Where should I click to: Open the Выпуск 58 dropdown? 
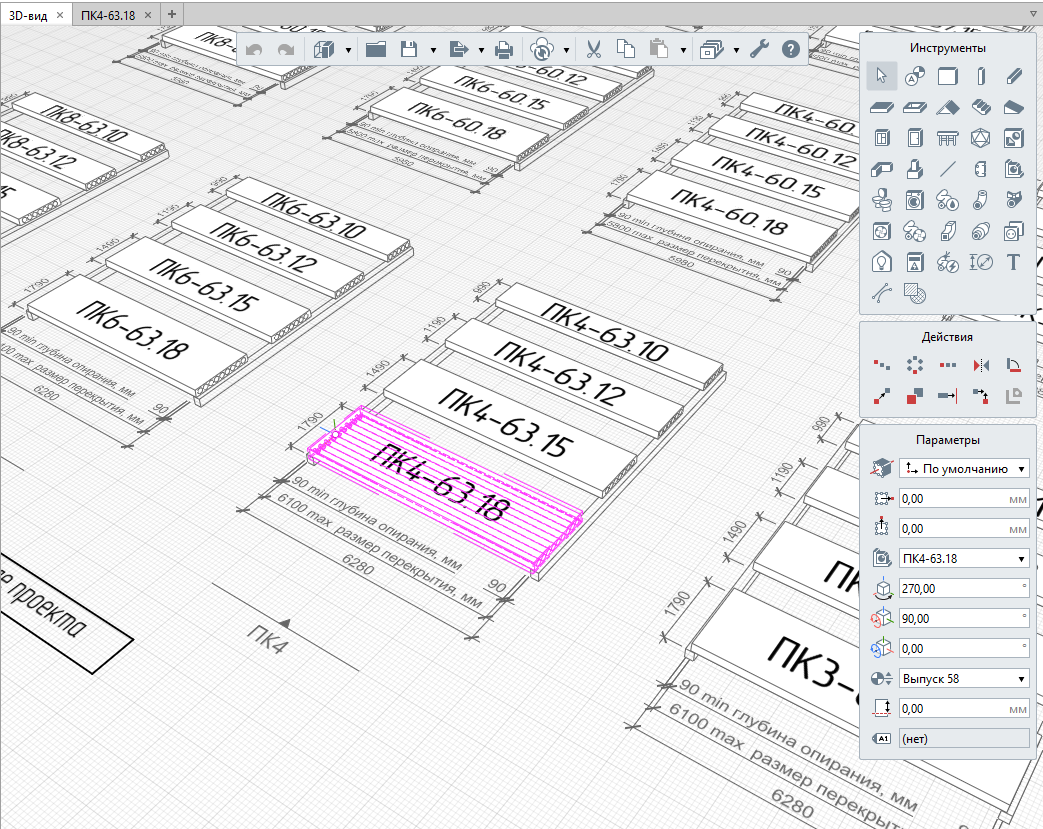[x=964, y=678]
